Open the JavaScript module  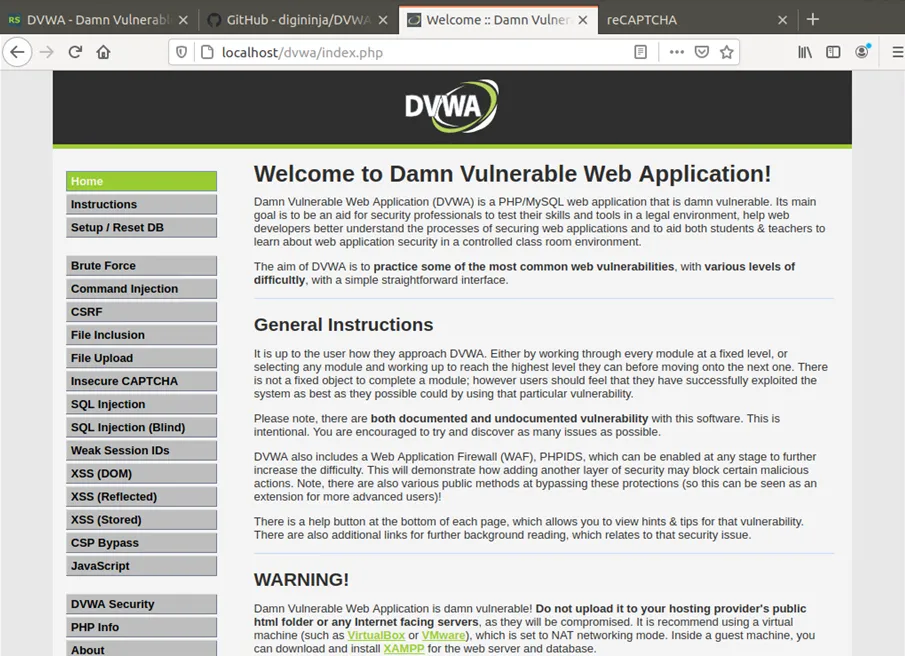coord(141,565)
